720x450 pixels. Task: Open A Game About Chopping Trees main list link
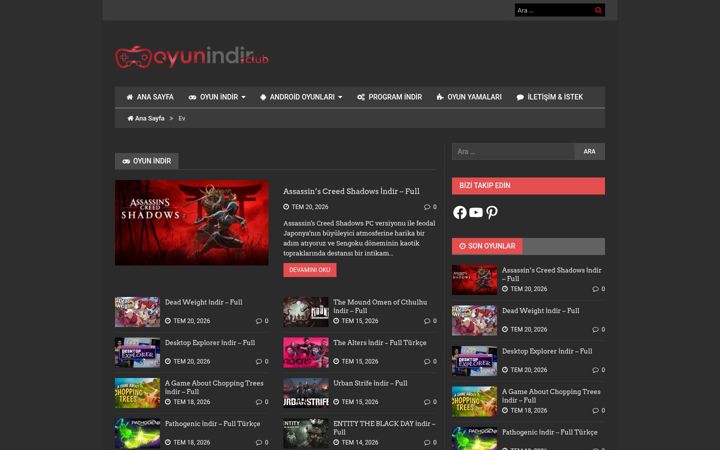point(214,387)
